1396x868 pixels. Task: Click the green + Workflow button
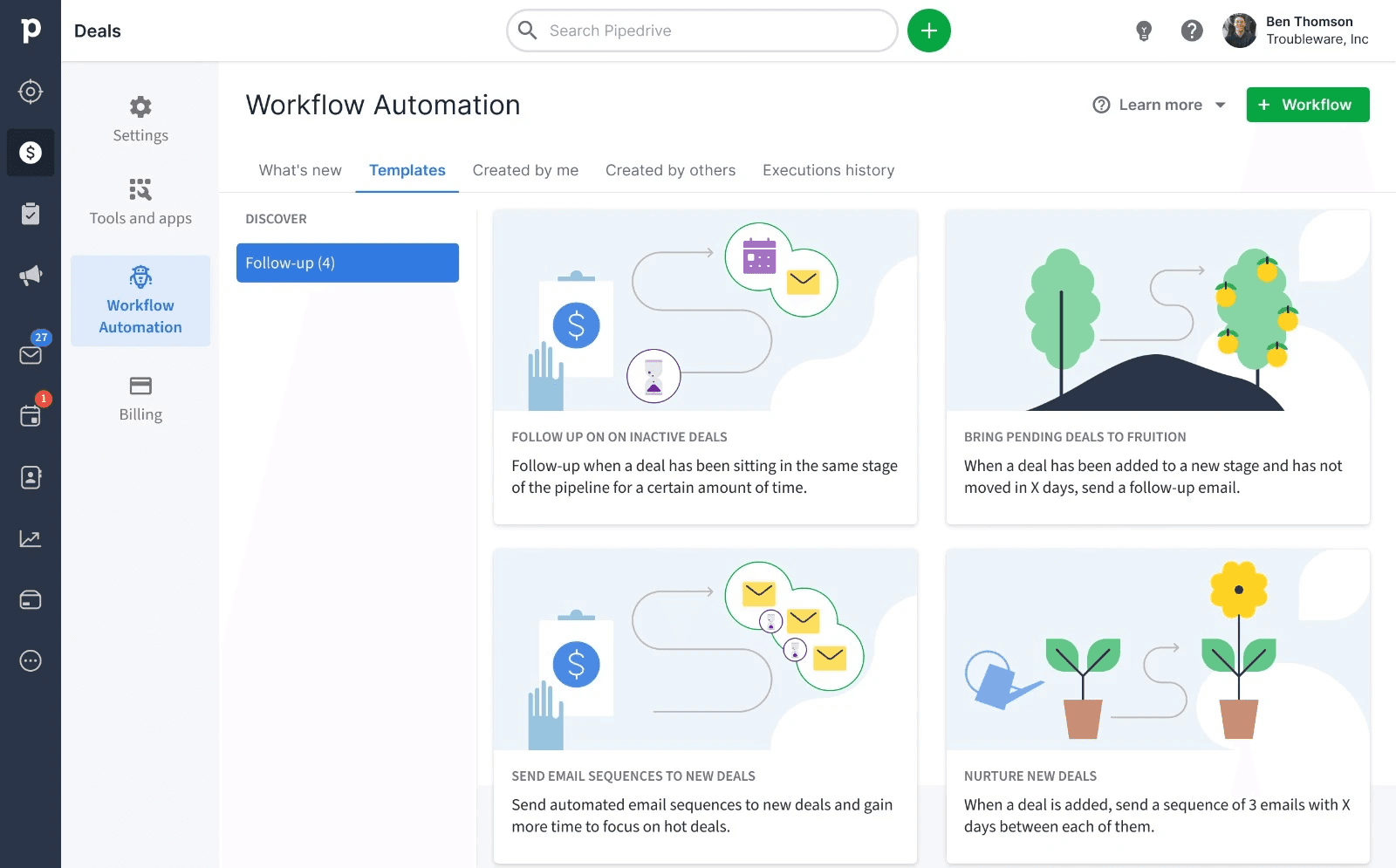click(1308, 105)
